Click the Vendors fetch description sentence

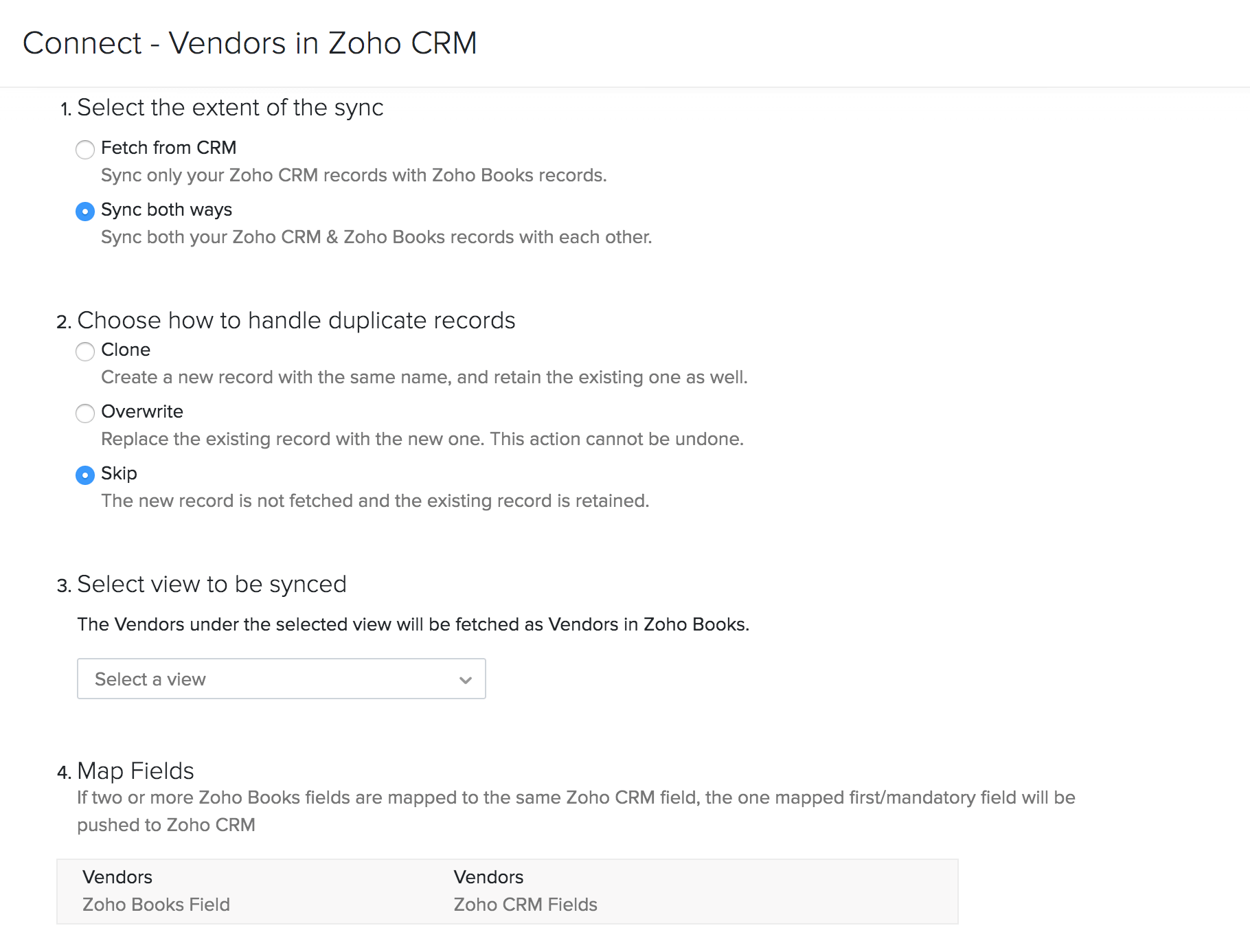tap(413, 624)
